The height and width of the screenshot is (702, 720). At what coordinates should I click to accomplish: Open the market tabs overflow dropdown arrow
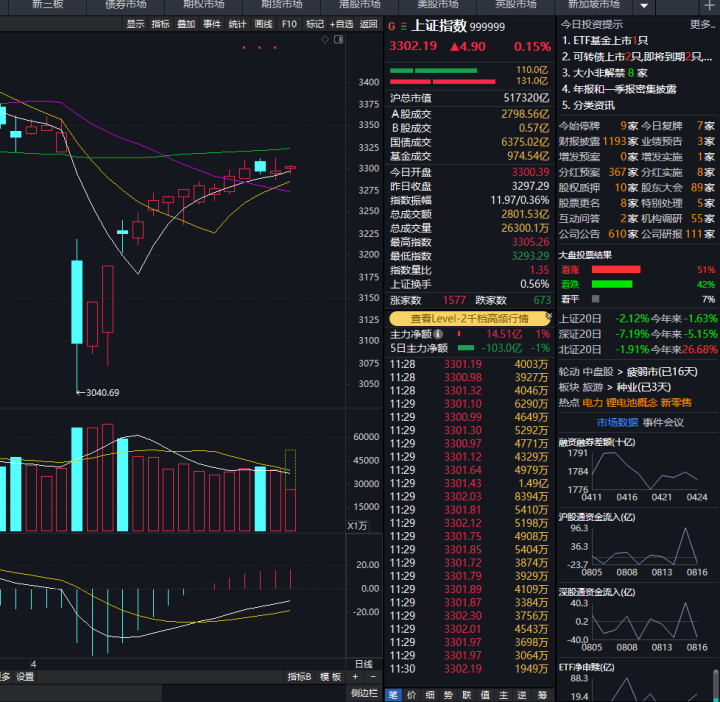tap(643, 6)
